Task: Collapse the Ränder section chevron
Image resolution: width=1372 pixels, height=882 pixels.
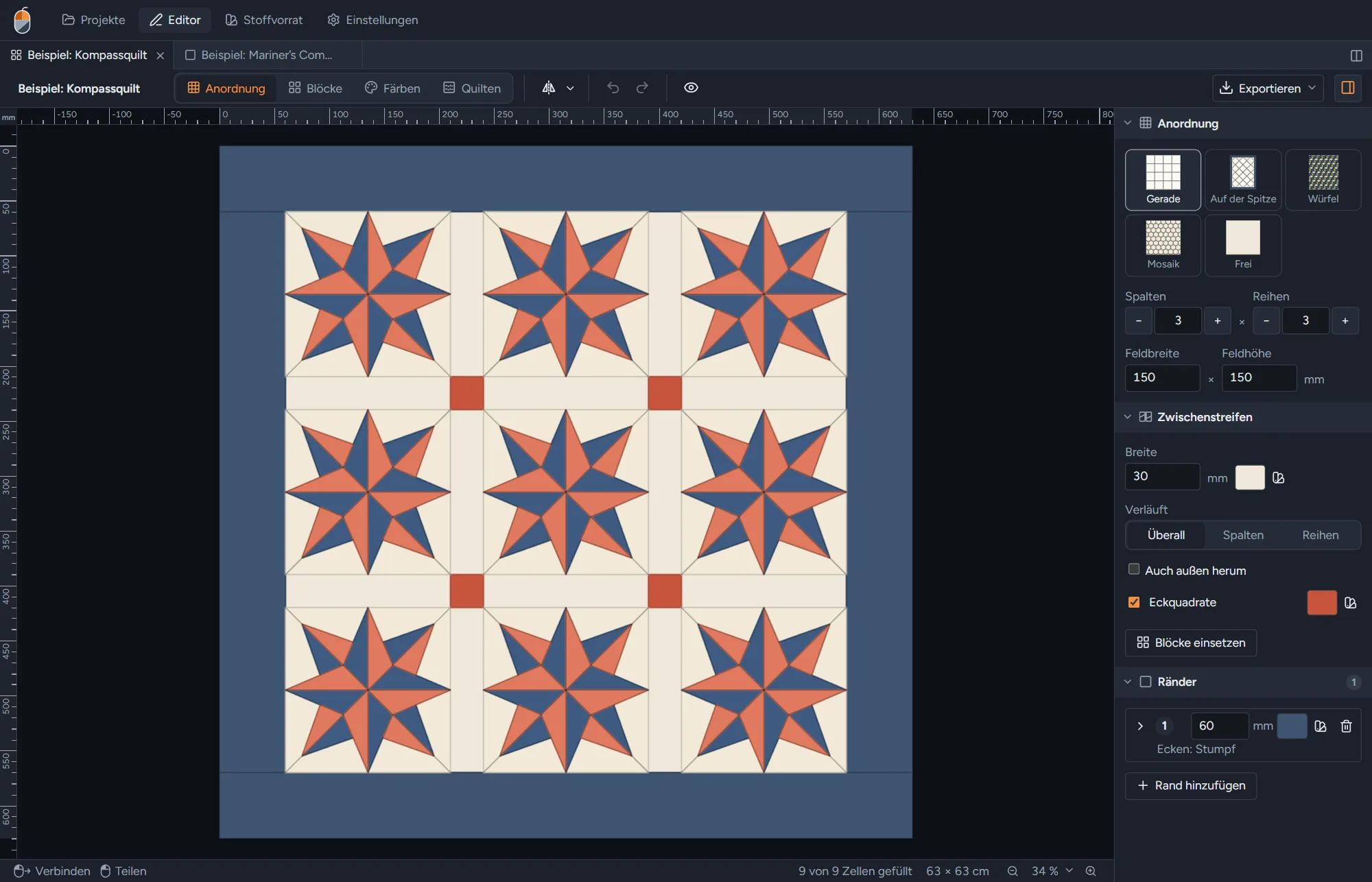Action: pyautogui.click(x=1128, y=682)
